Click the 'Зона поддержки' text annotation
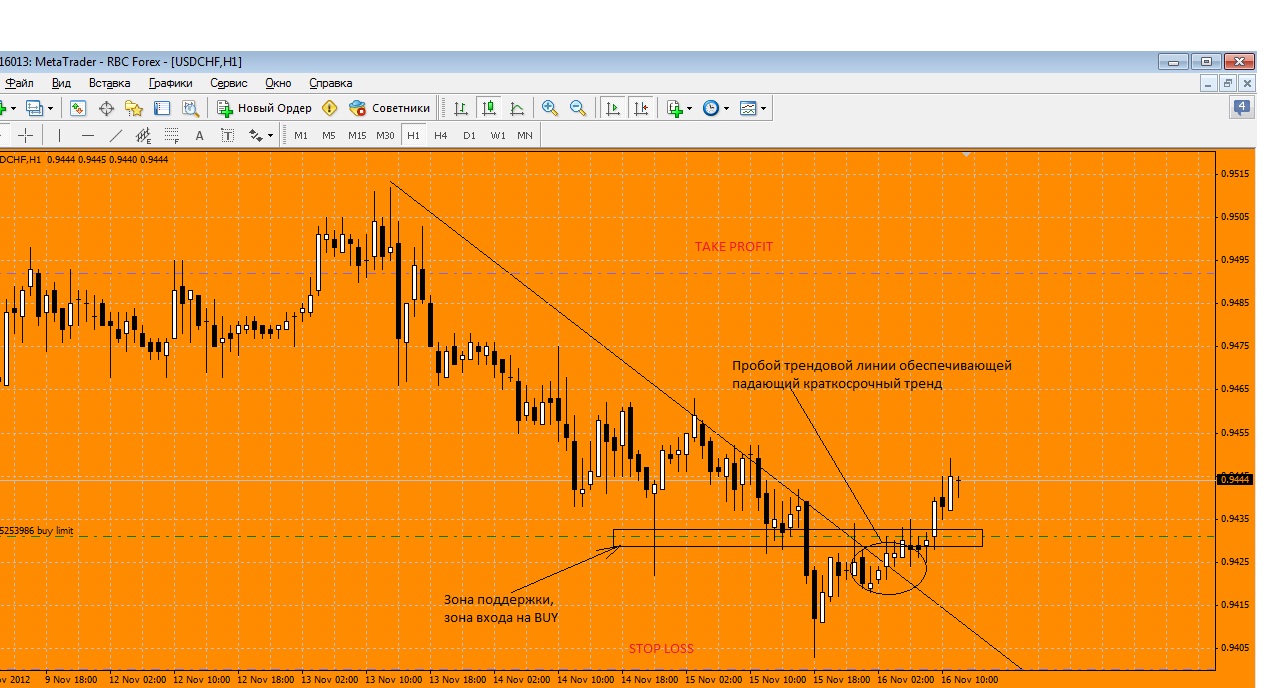Screen dimensions: 1280x688 501,608
